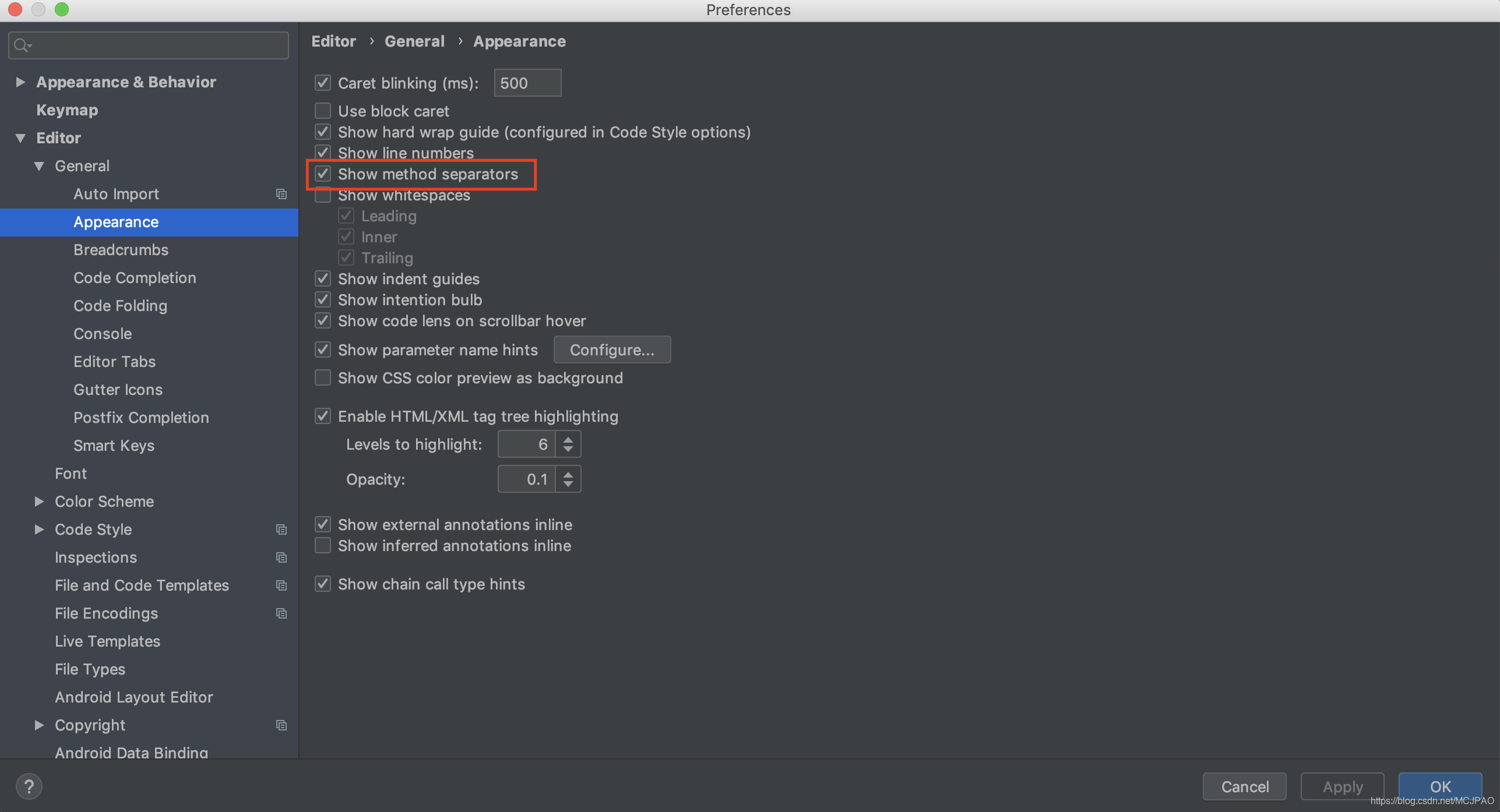Toggle Show line numbers checkbox
The width and height of the screenshot is (1500, 812).
[323, 152]
